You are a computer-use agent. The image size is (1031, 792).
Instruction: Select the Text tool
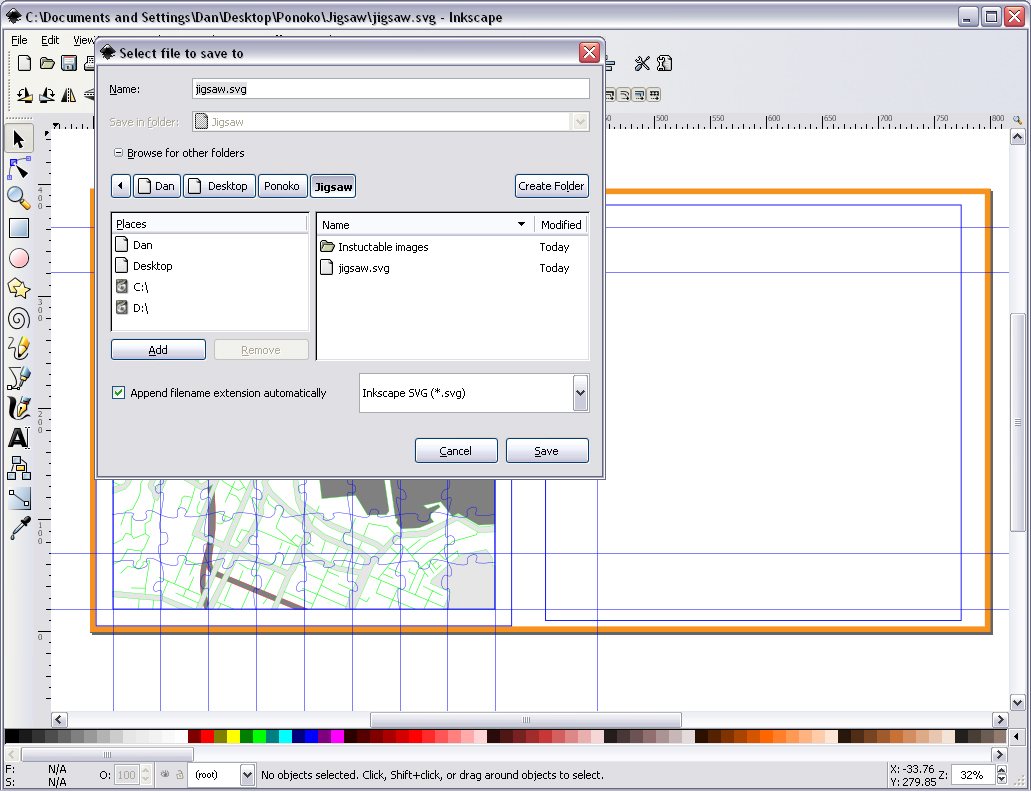(x=18, y=438)
